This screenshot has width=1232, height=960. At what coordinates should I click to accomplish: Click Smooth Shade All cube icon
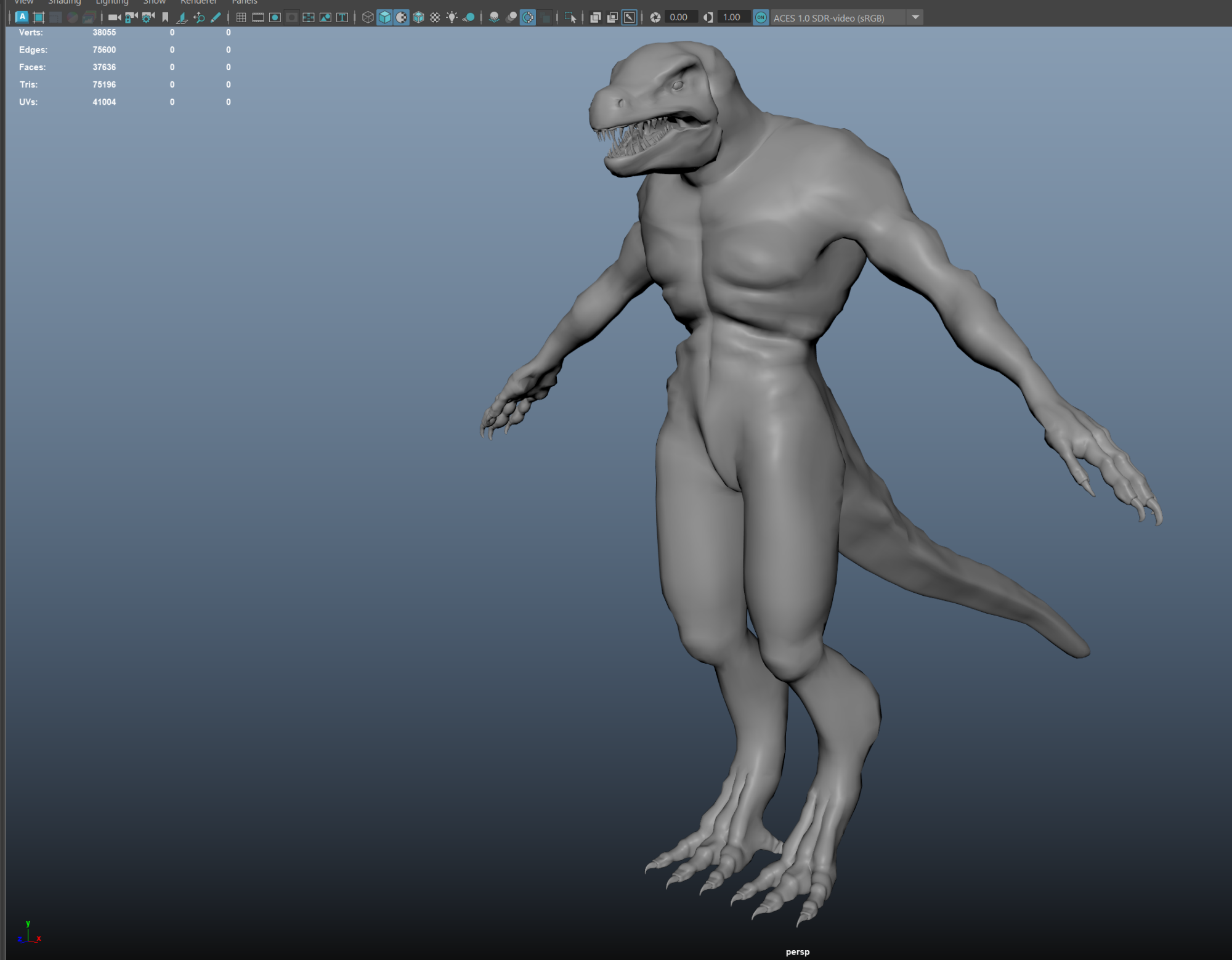pyautogui.click(x=384, y=17)
